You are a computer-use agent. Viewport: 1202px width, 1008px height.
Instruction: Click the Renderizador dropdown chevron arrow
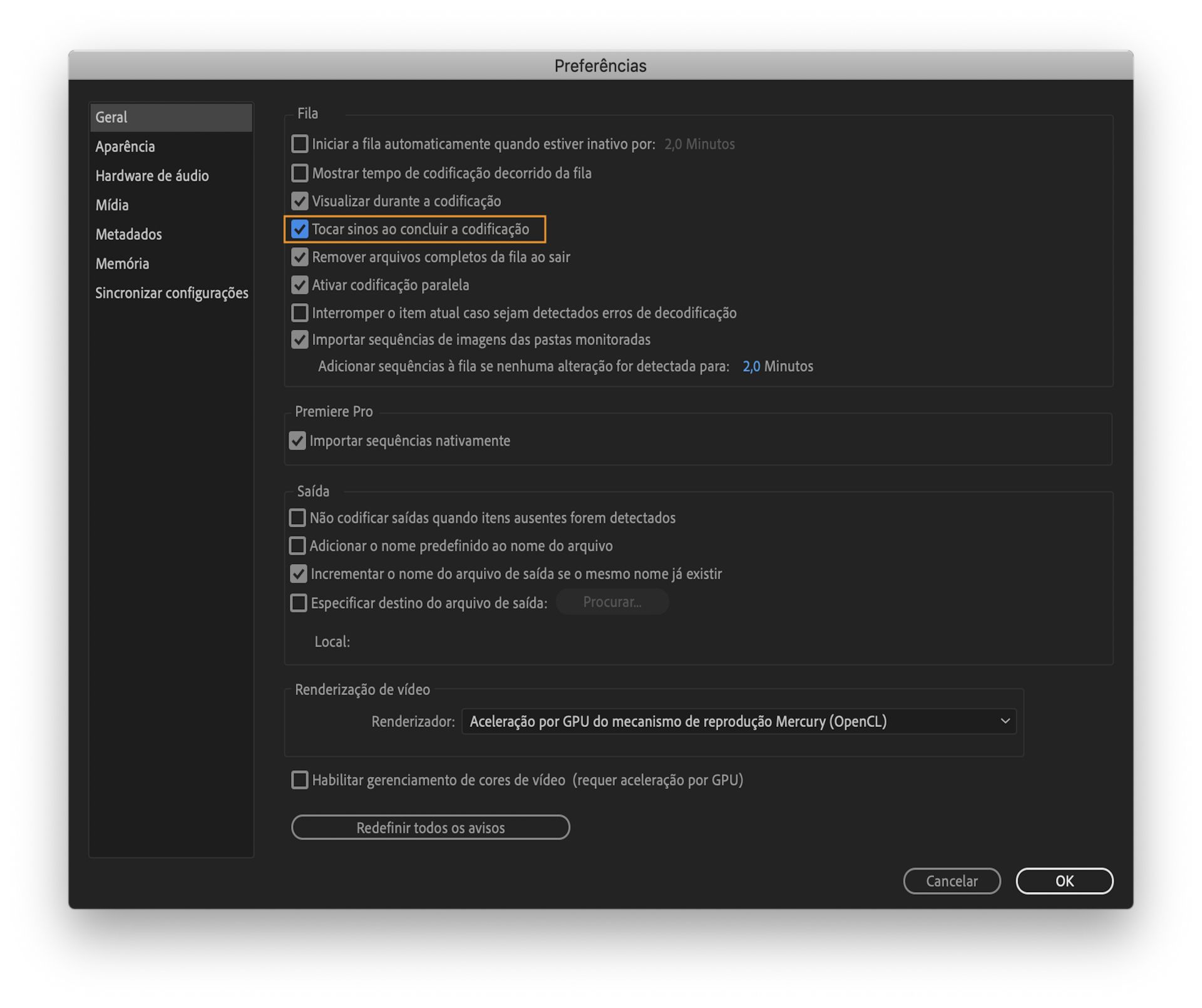[1005, 721]
